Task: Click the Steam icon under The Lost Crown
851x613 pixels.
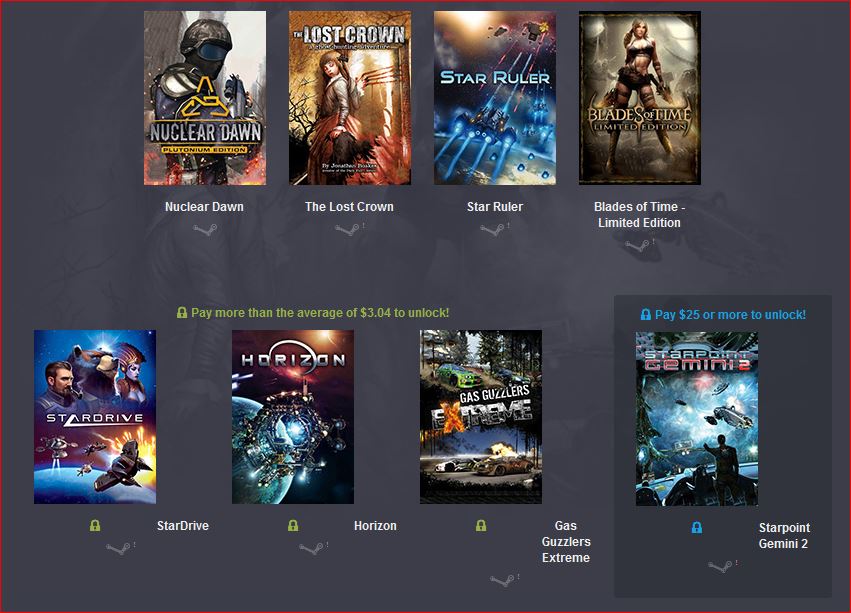Action: [x=347, y=230]
